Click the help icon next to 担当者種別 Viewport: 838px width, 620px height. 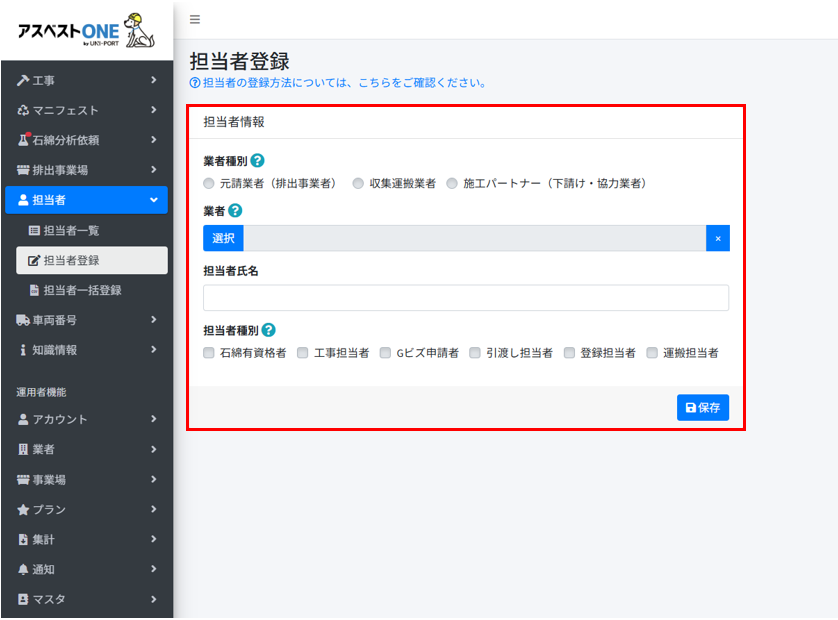[x=268, y=330]
